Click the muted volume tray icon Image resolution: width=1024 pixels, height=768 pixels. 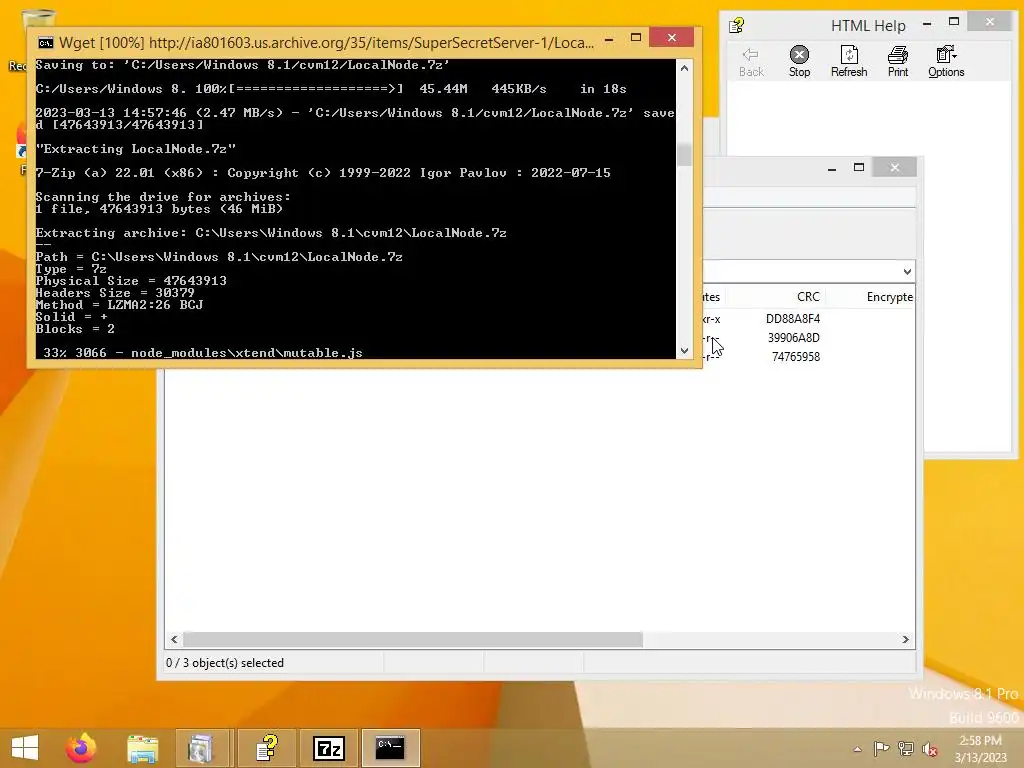coord(930,749)
